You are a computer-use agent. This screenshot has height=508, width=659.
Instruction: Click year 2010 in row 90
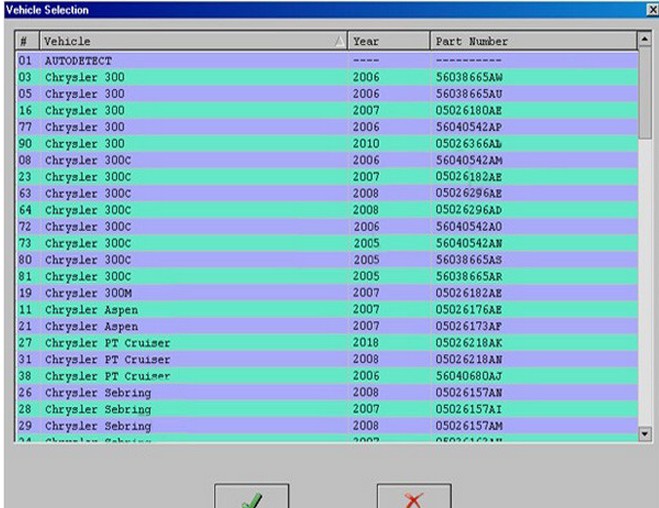coord(366,144)
